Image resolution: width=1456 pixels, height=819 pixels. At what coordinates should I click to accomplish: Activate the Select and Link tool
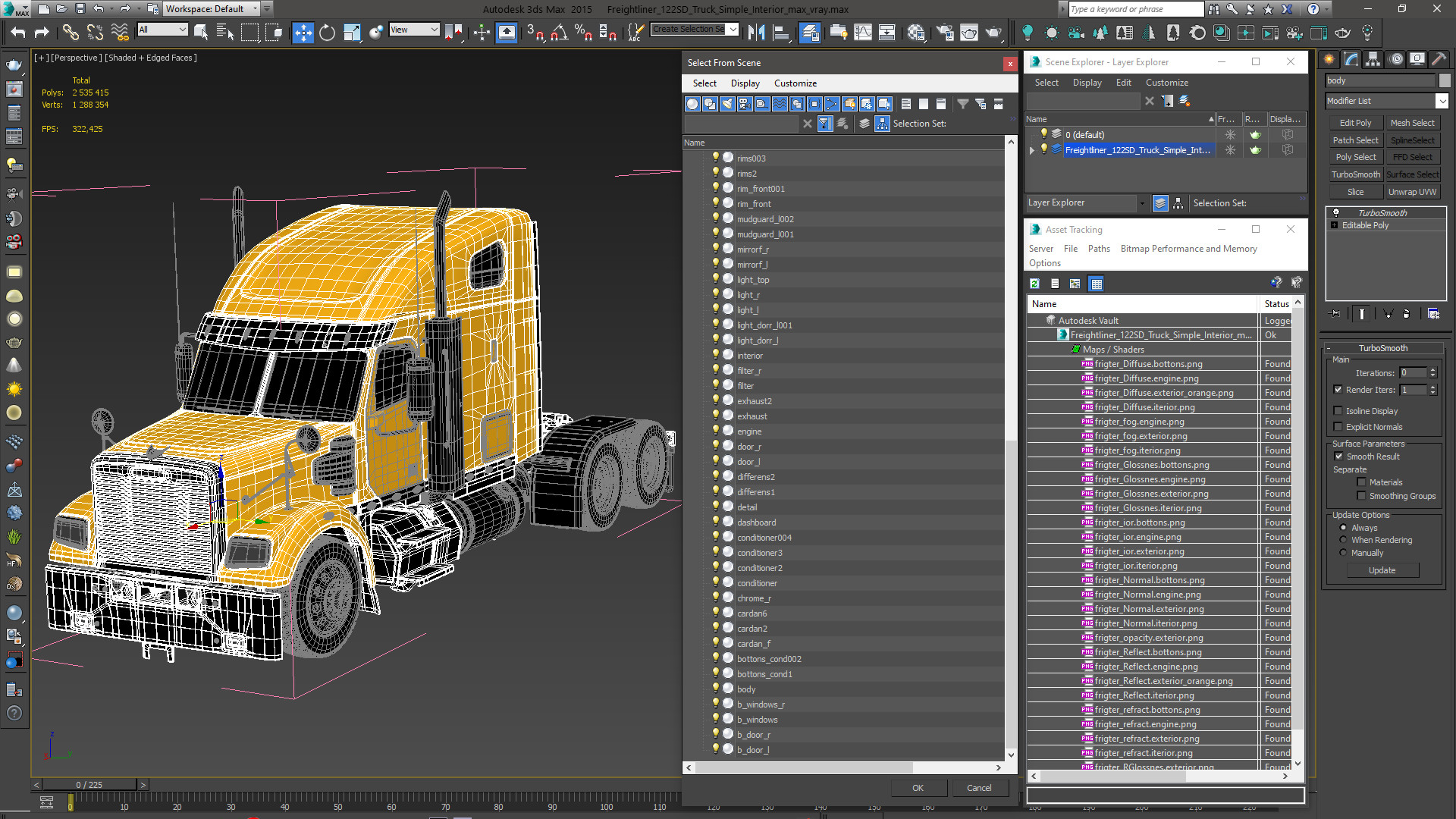(x=71, y=32)
